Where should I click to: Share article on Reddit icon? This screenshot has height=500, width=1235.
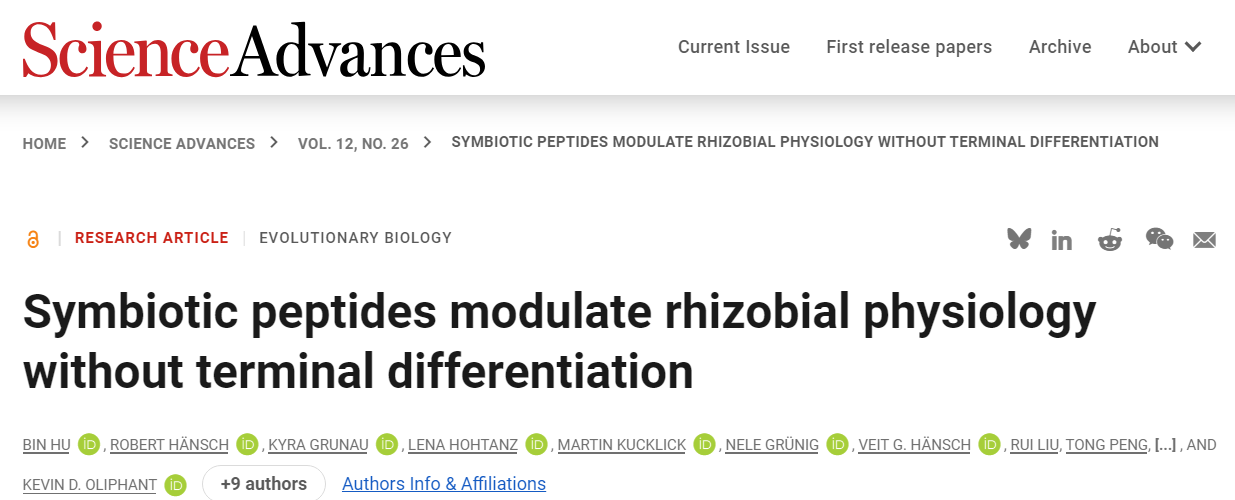[1110, 239]
